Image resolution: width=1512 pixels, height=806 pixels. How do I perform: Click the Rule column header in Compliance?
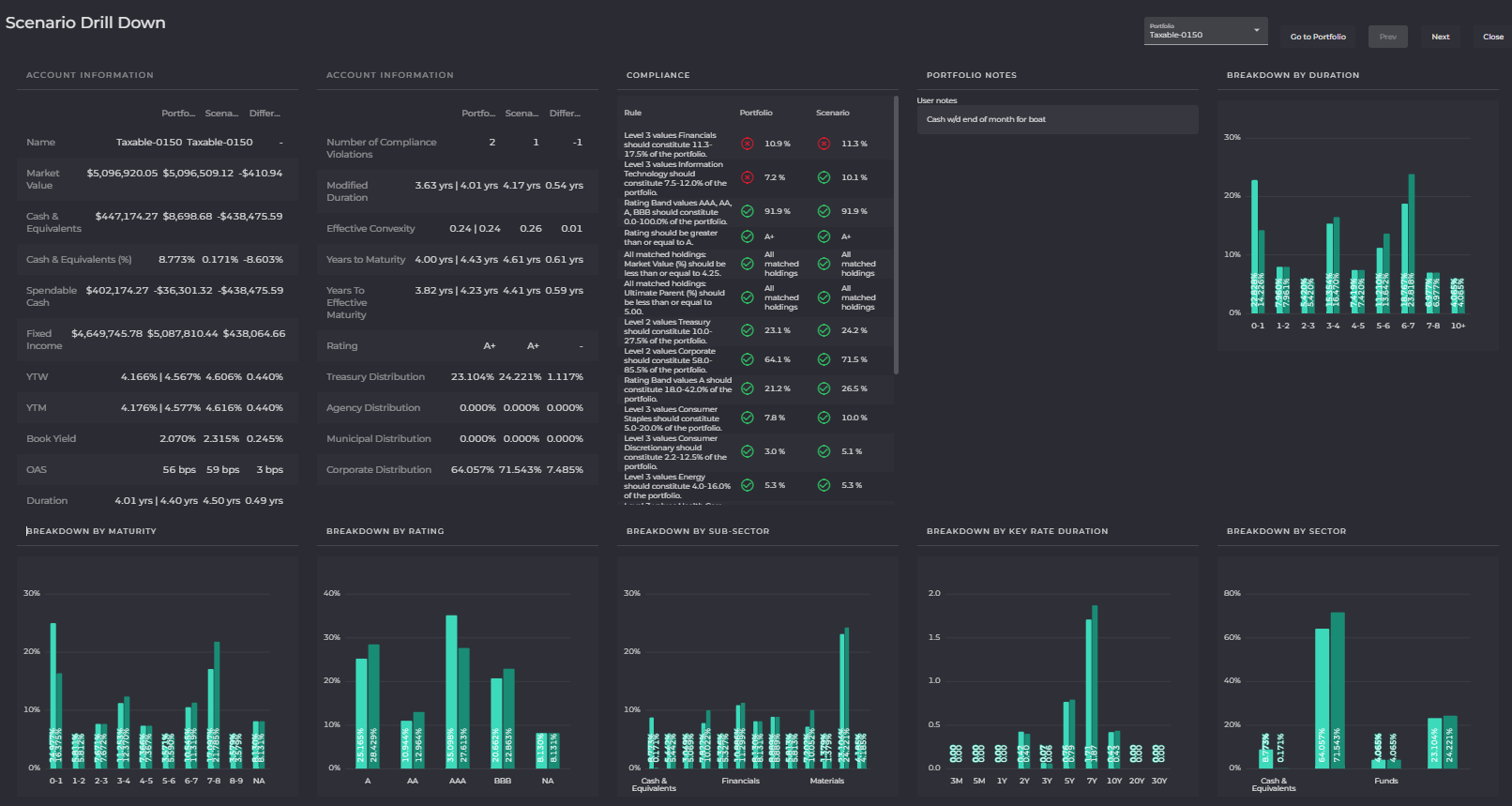[633, 113]
